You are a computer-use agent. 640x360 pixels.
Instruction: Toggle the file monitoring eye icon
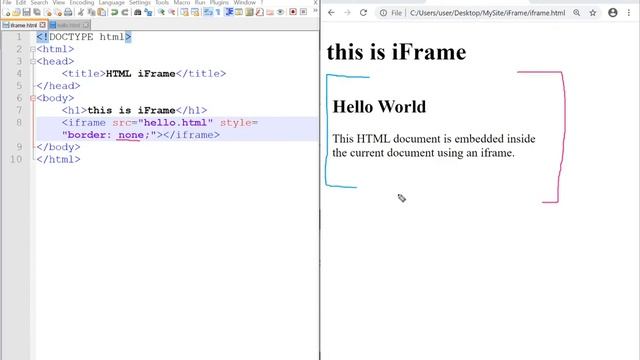pyautogui.click(x=280, y=12)
